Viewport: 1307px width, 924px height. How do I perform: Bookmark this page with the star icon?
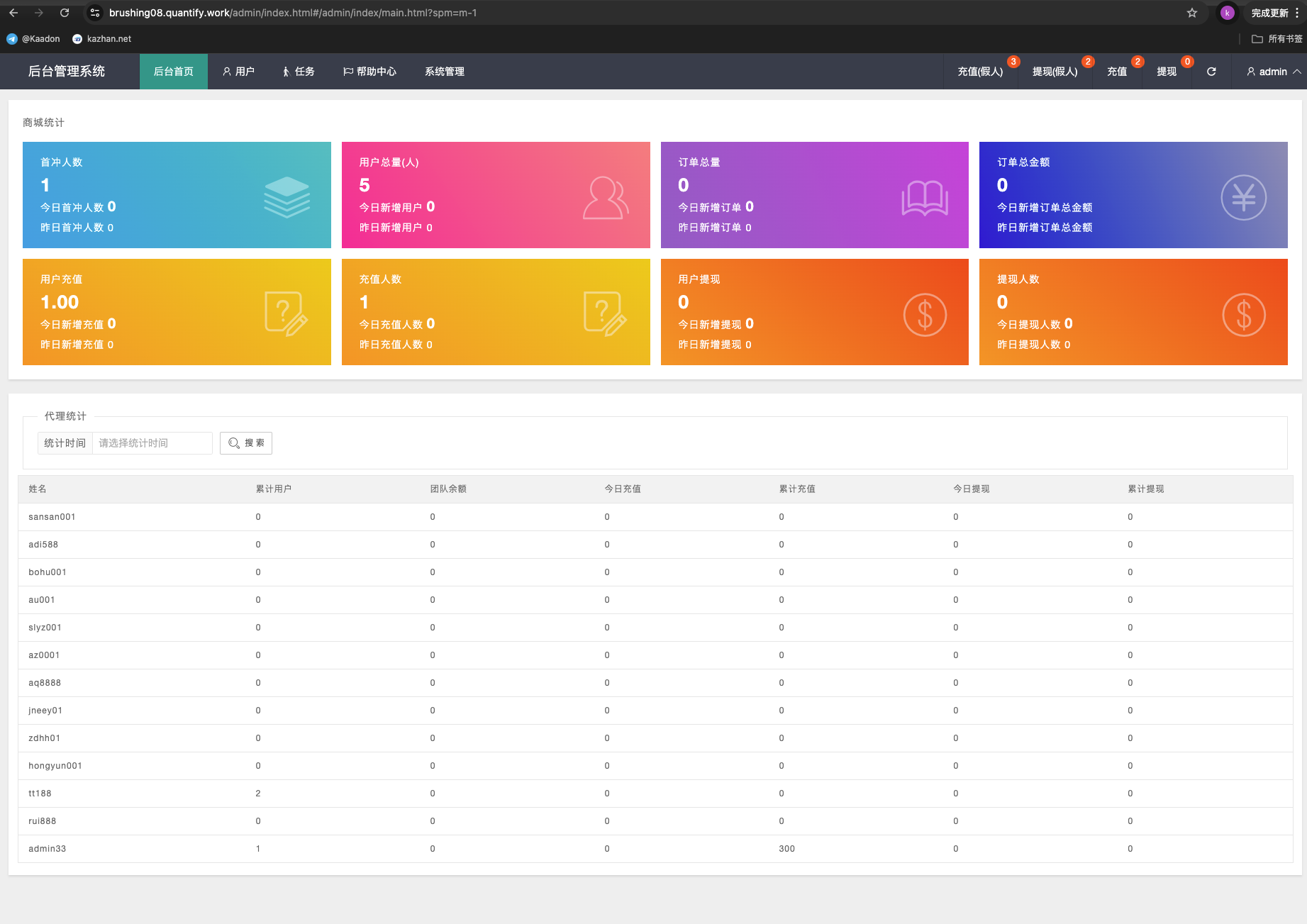[1192, 13]
